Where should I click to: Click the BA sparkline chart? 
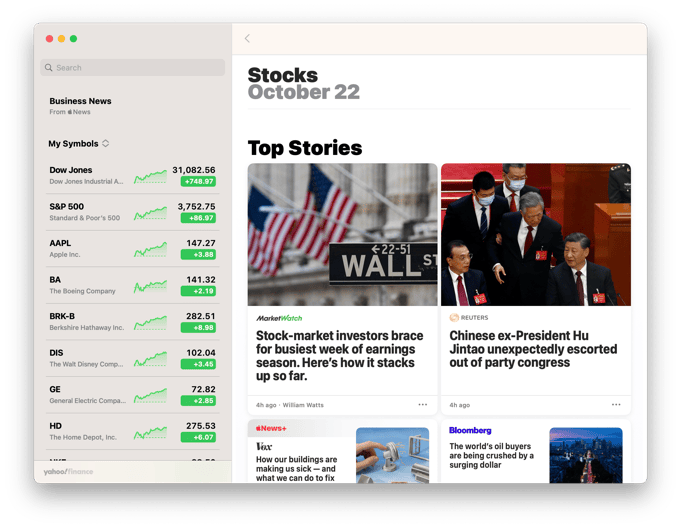150,286
